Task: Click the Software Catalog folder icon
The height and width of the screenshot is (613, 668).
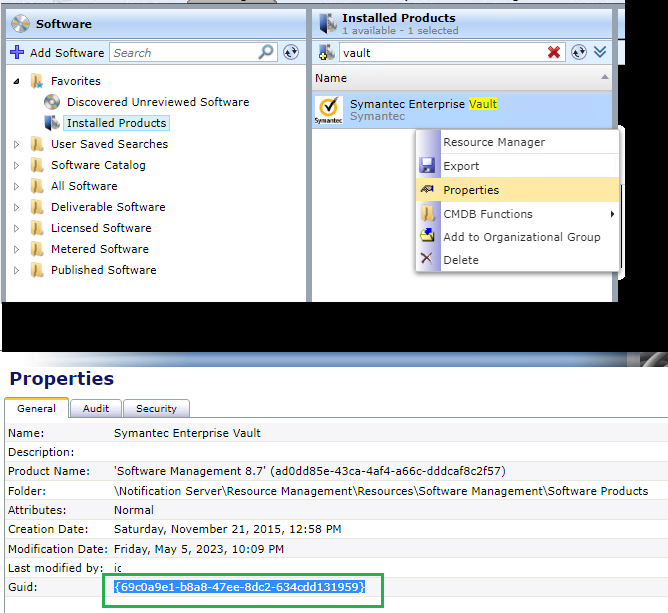Action: tap(37, 165)
